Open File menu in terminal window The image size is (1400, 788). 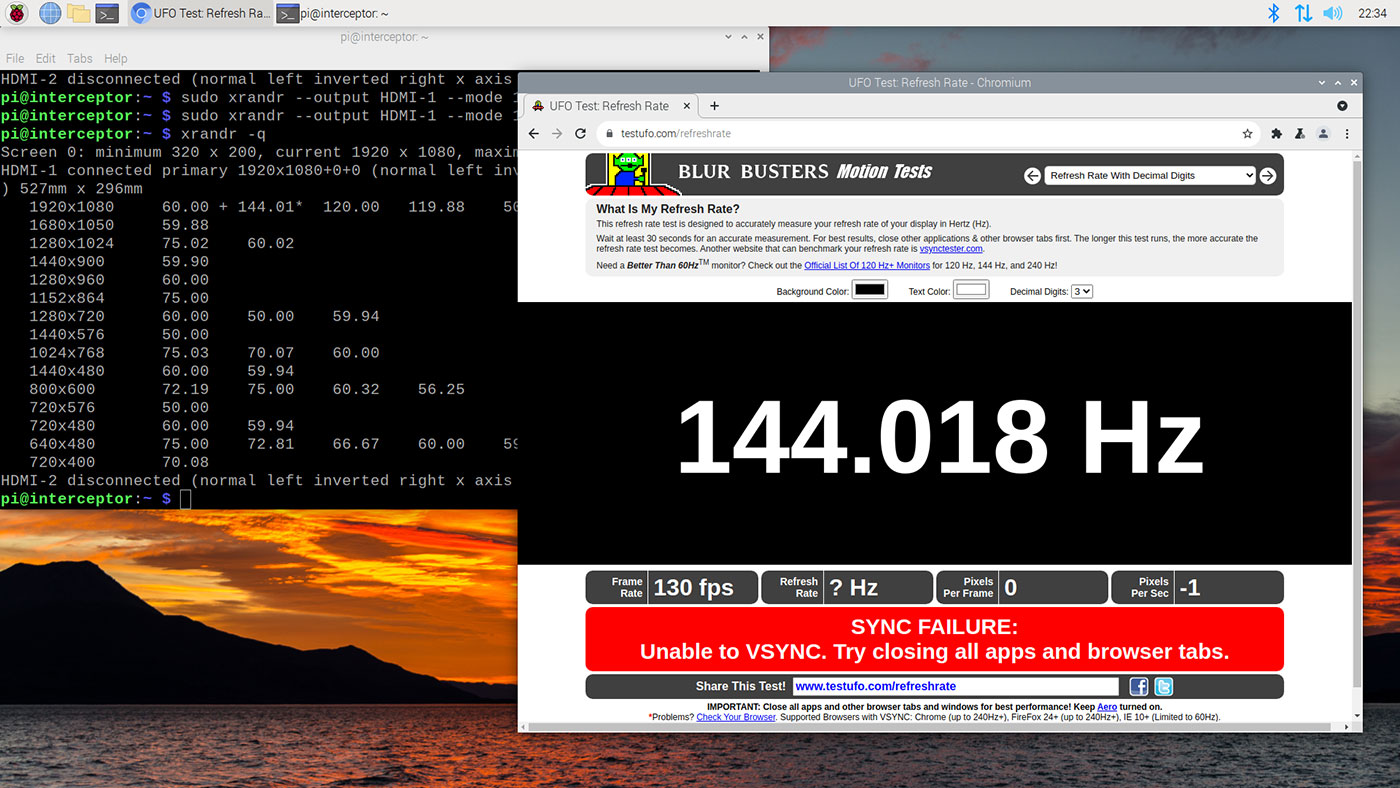coord(15,59)
